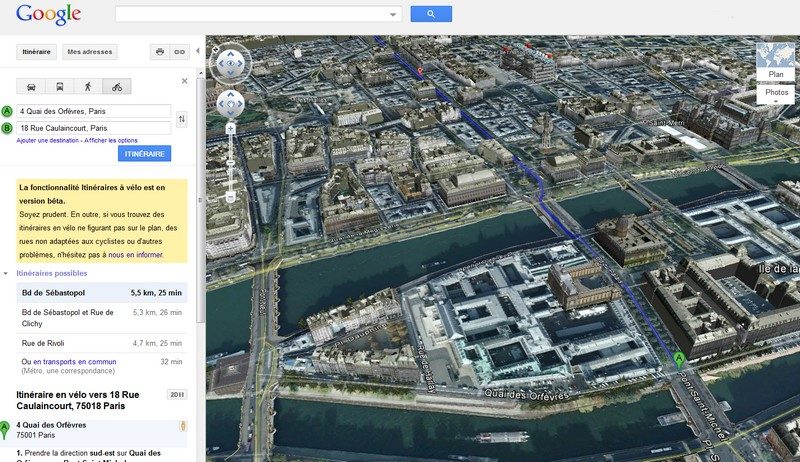Viewport: 800px width, 462px height.
Task: Choose public transit bus icon
Action: pyautogui.click(x=60, y=87)
